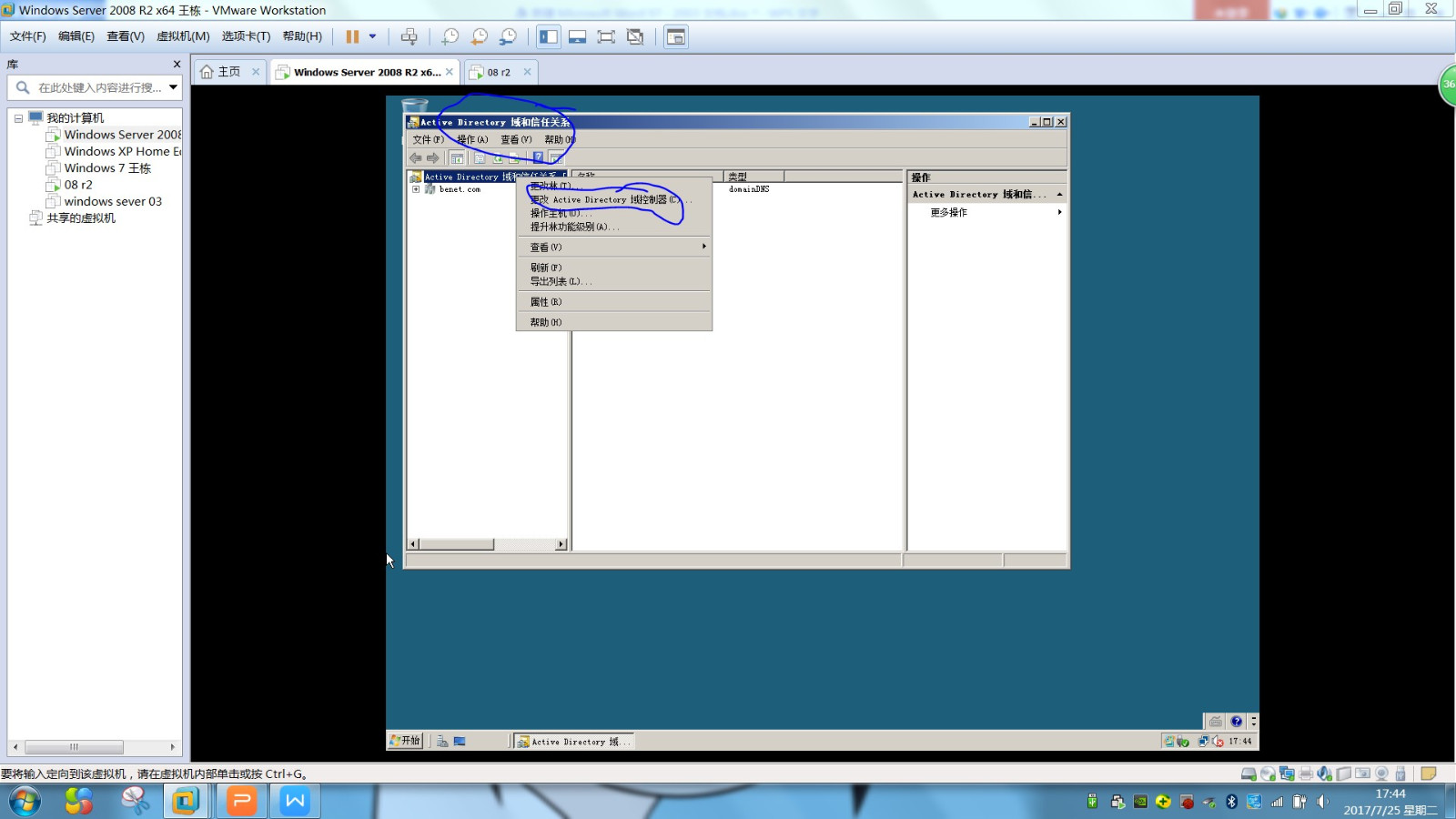
Task: Toggle the thumbnail bar view
Action: pos(577,36)
